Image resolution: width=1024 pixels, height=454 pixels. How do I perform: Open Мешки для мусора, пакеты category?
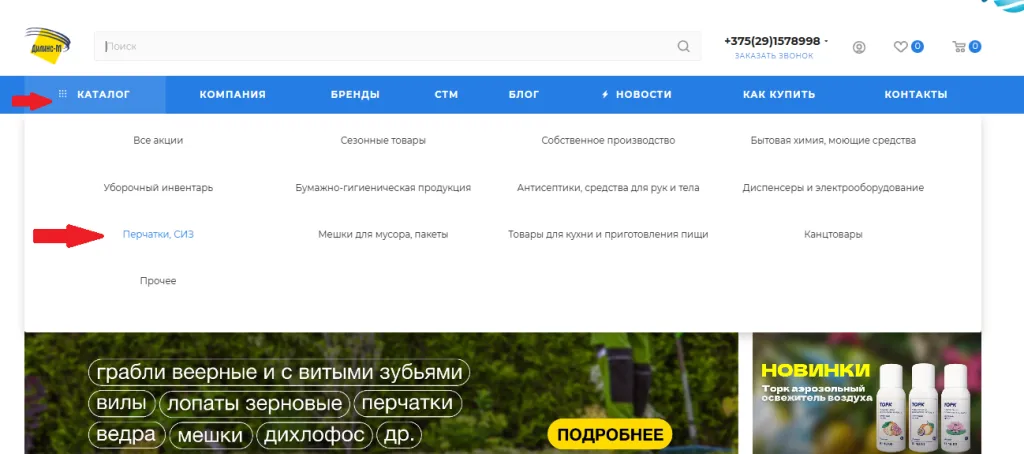(383, 234)
